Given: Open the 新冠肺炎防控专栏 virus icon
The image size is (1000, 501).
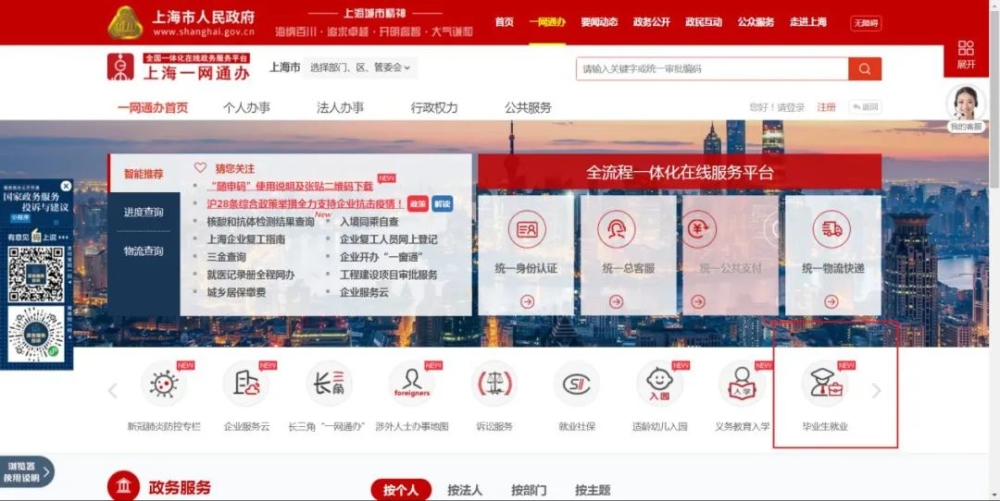Looking at the screenshot, I should pos(163,385).
